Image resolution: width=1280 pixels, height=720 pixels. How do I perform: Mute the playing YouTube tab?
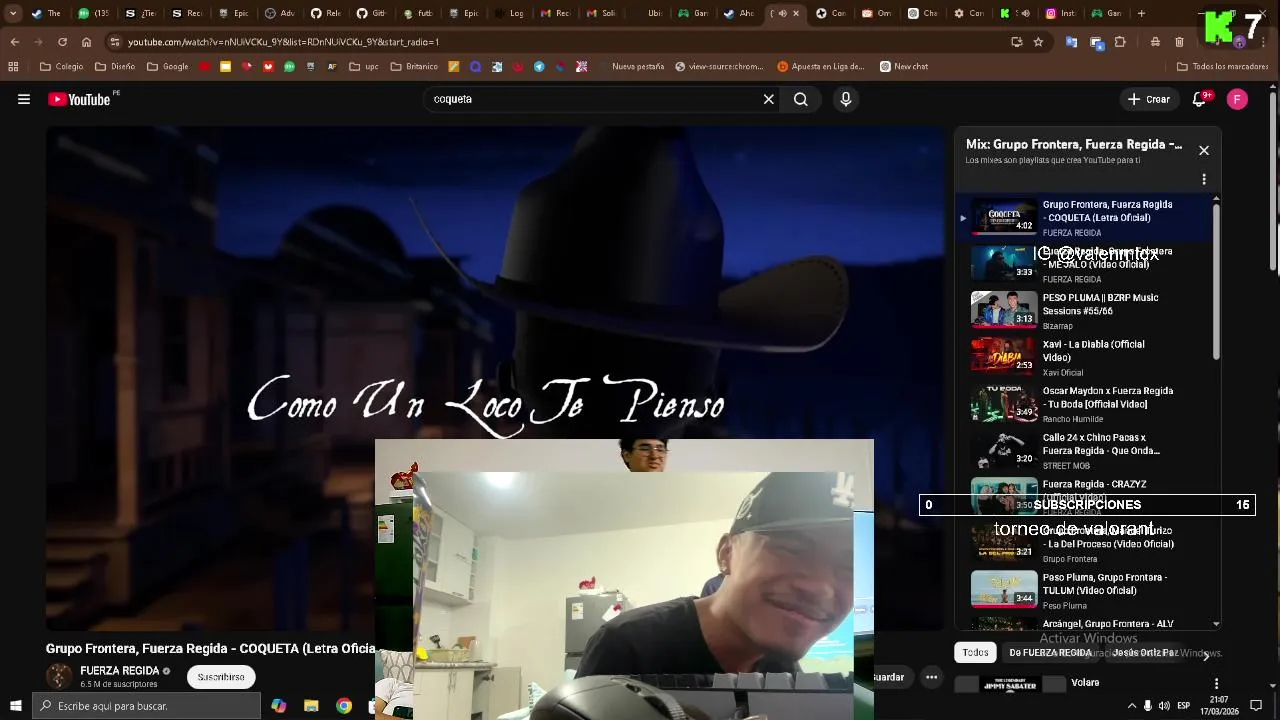782,13
